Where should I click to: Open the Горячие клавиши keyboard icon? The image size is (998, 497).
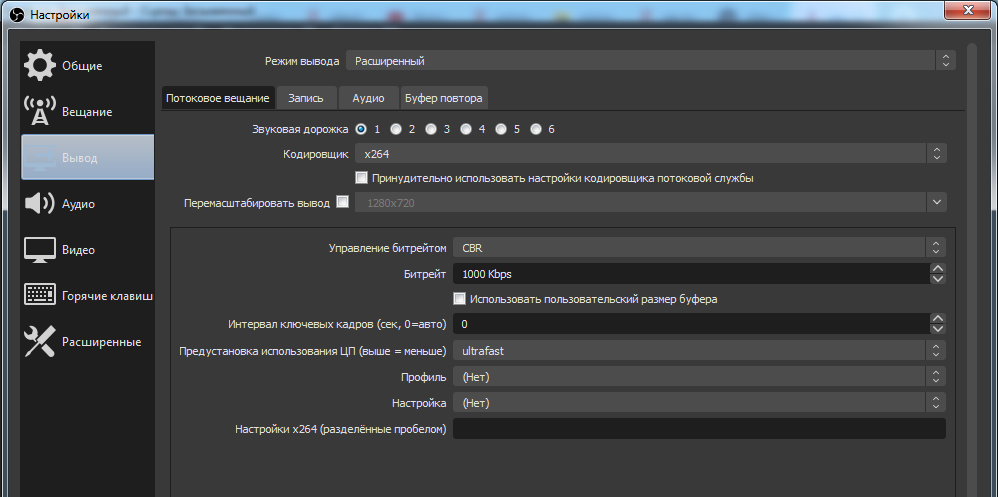[39, 295]
